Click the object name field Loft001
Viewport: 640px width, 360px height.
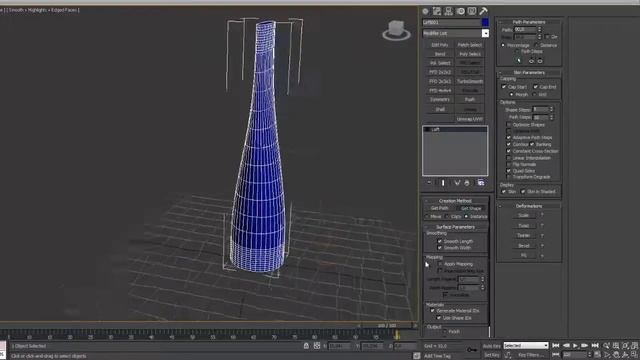(x=451, y=22)
